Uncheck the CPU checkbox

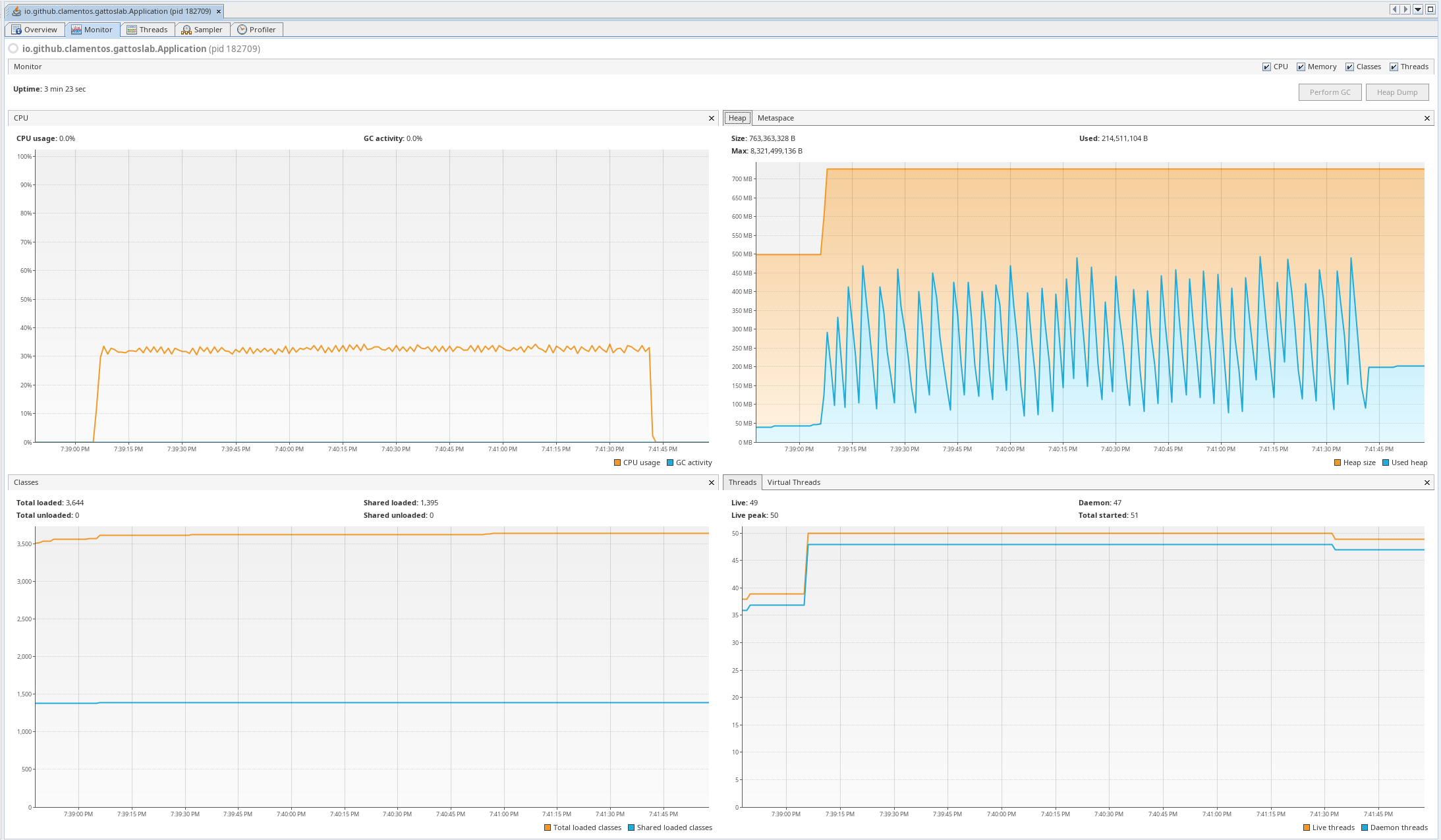(1266, 67)
